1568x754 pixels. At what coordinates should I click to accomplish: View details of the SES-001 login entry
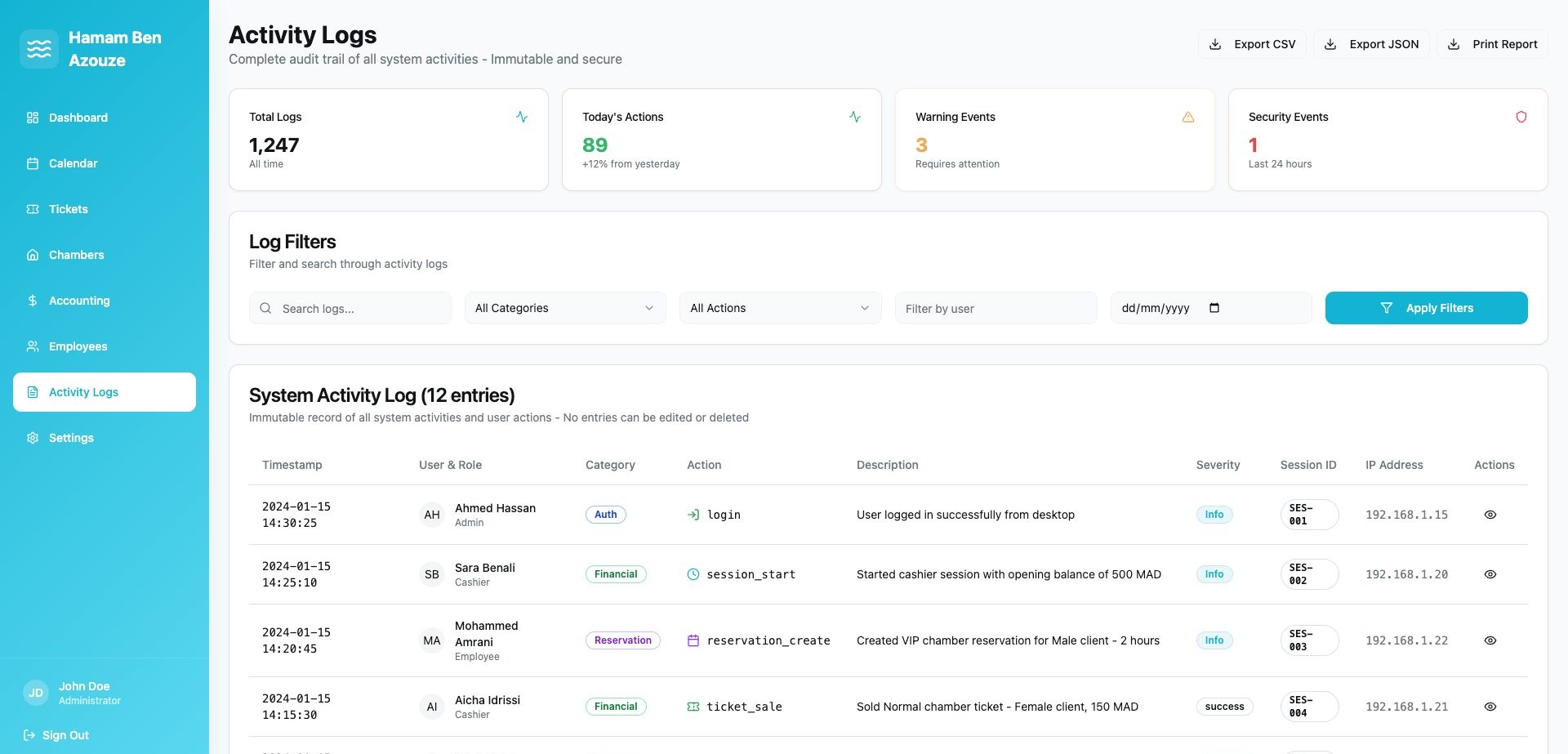click(1490, 515)
